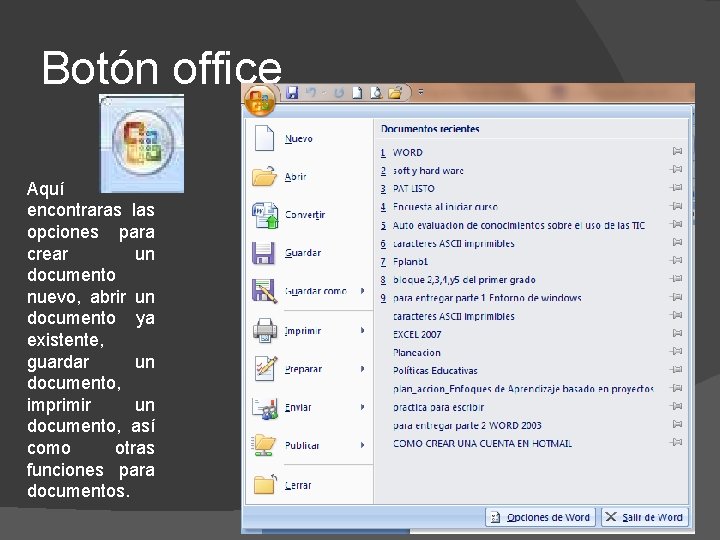Expand the Enviar submenu arrow
The height and width of the screenshot is (540, 720).
362,407
